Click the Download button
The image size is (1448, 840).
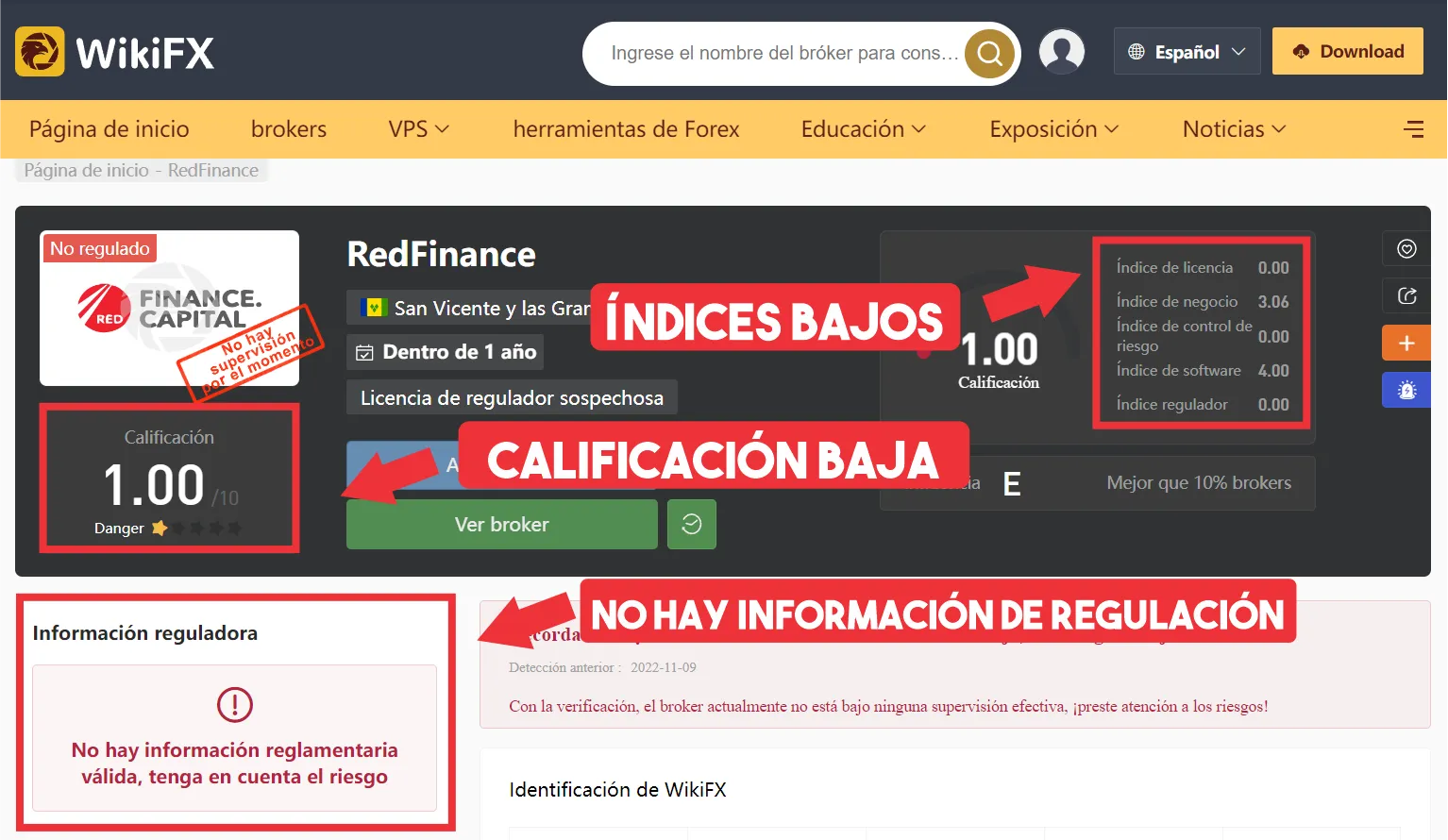point(1348,51)
